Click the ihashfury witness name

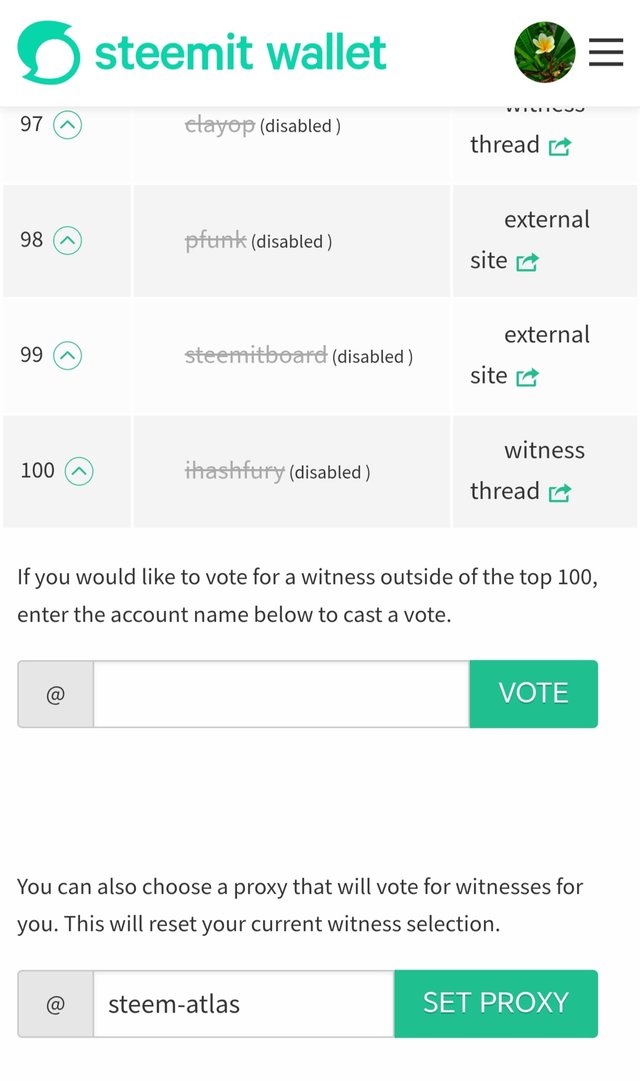[x=235, y=471]
